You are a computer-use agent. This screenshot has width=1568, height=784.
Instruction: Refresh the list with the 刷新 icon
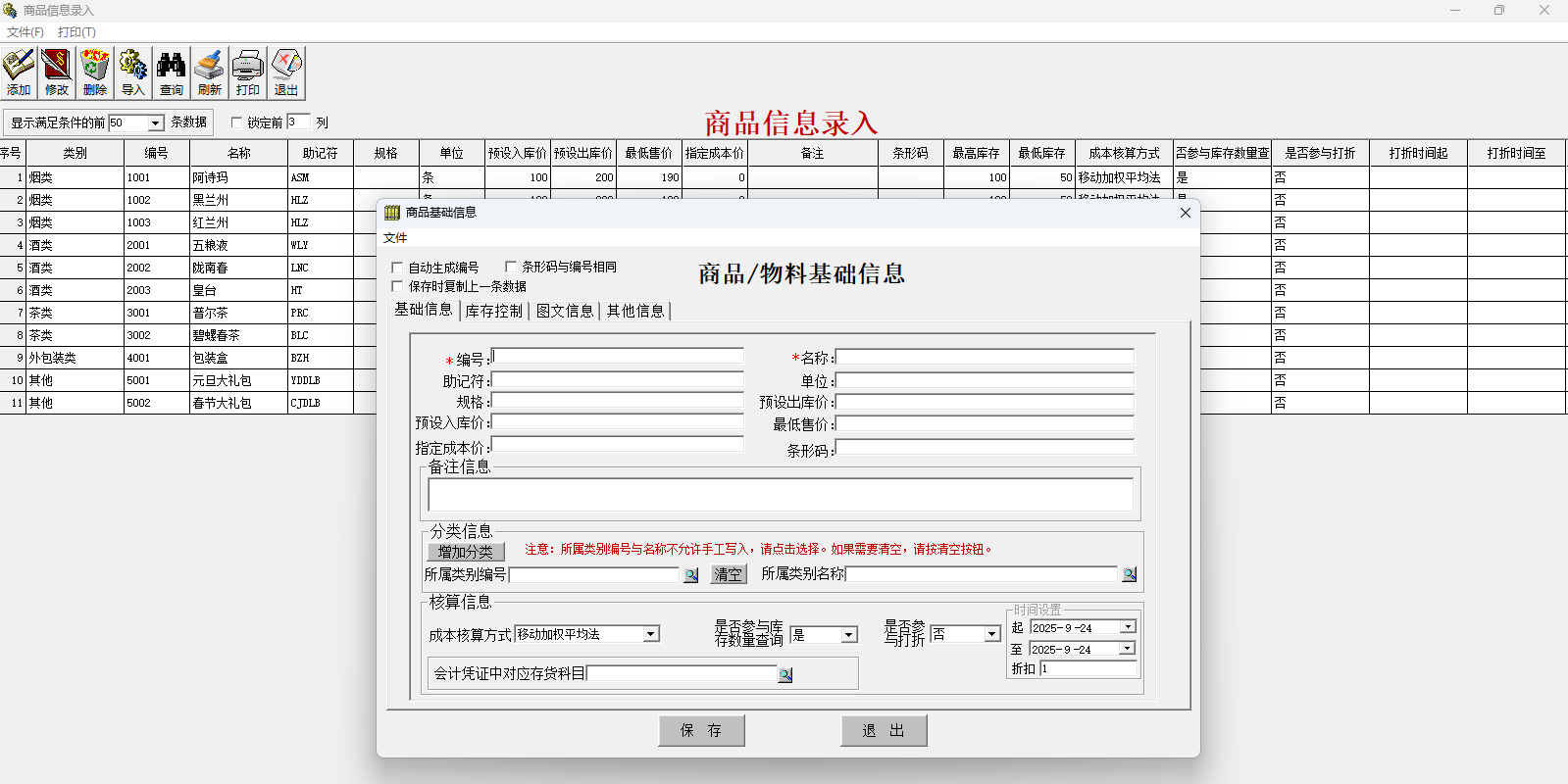(209, 73)
